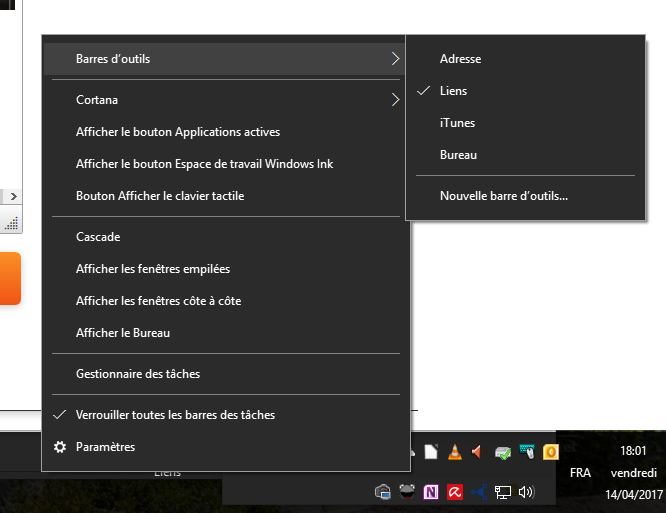Click the Paramètres gear icon

coord(60,447)
